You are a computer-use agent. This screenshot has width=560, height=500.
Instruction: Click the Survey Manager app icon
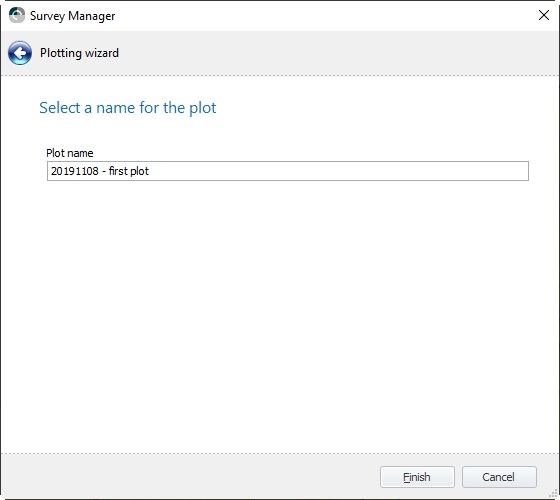(16, 15)
